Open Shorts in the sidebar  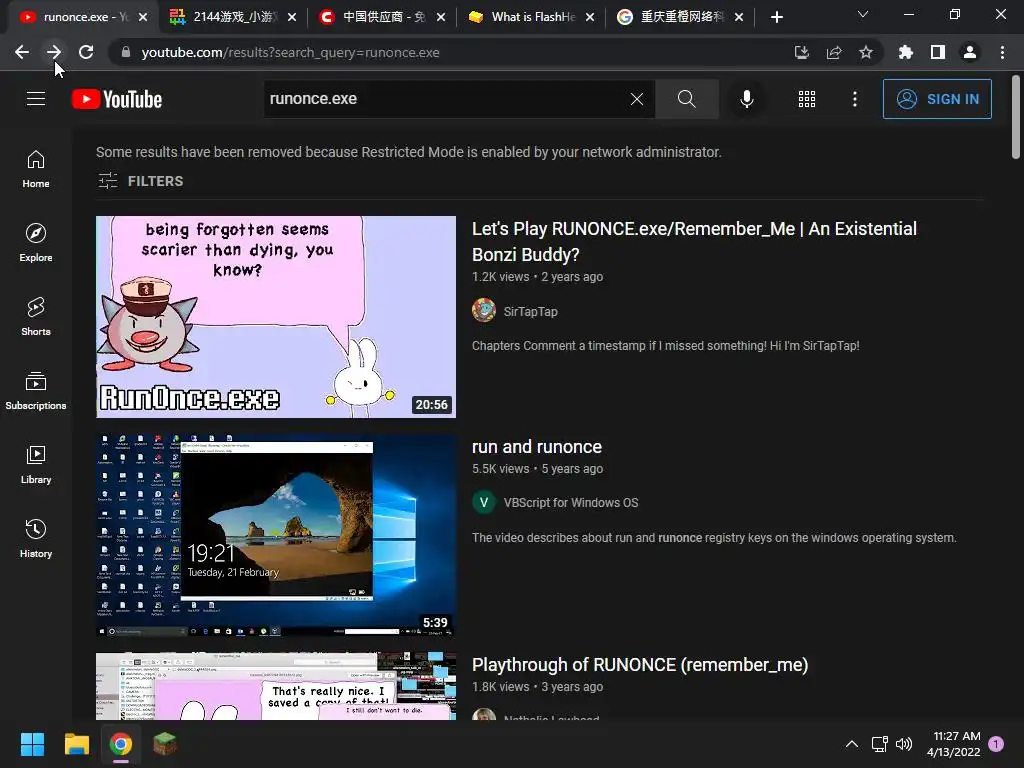36,317
